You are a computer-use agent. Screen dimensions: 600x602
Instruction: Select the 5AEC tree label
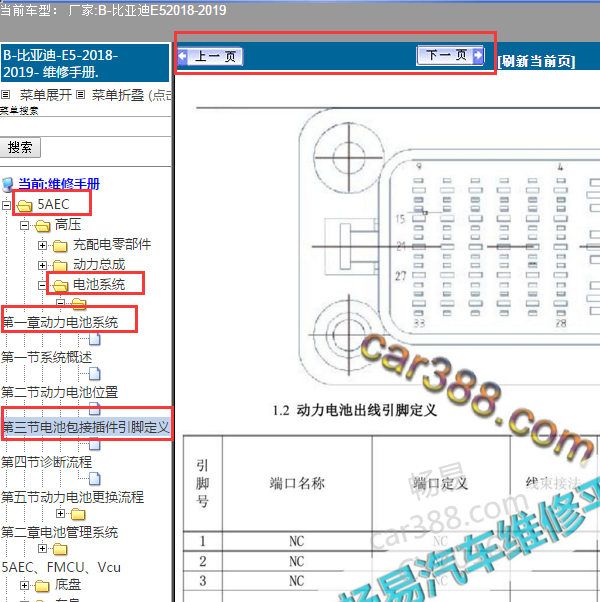click(53, 204)
